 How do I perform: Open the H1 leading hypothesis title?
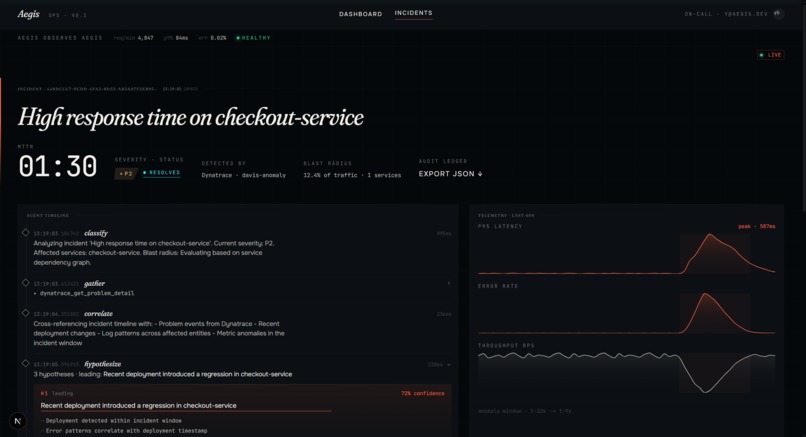point(138,406)
